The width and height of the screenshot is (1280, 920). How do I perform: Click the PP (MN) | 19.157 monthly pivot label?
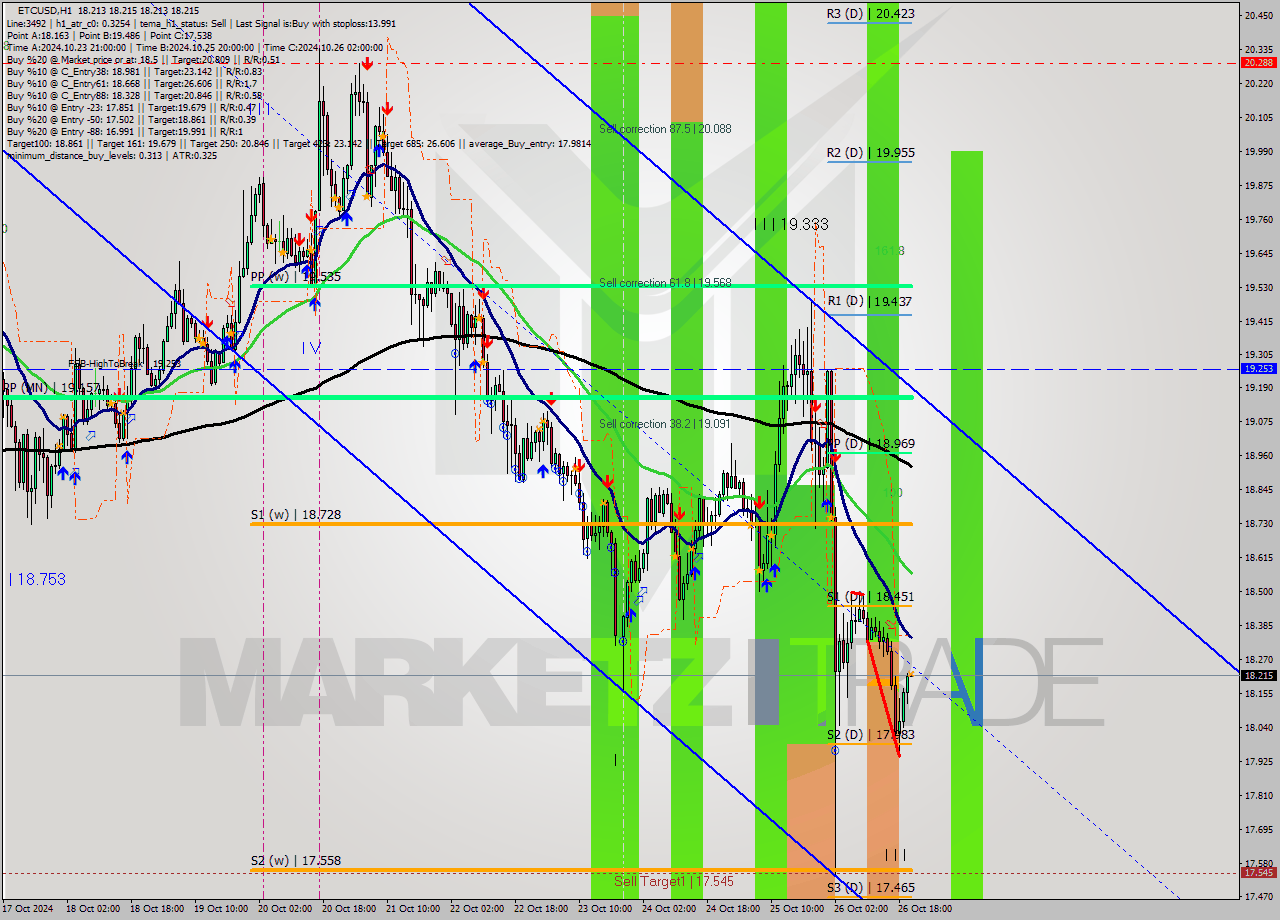click(52, 387)
